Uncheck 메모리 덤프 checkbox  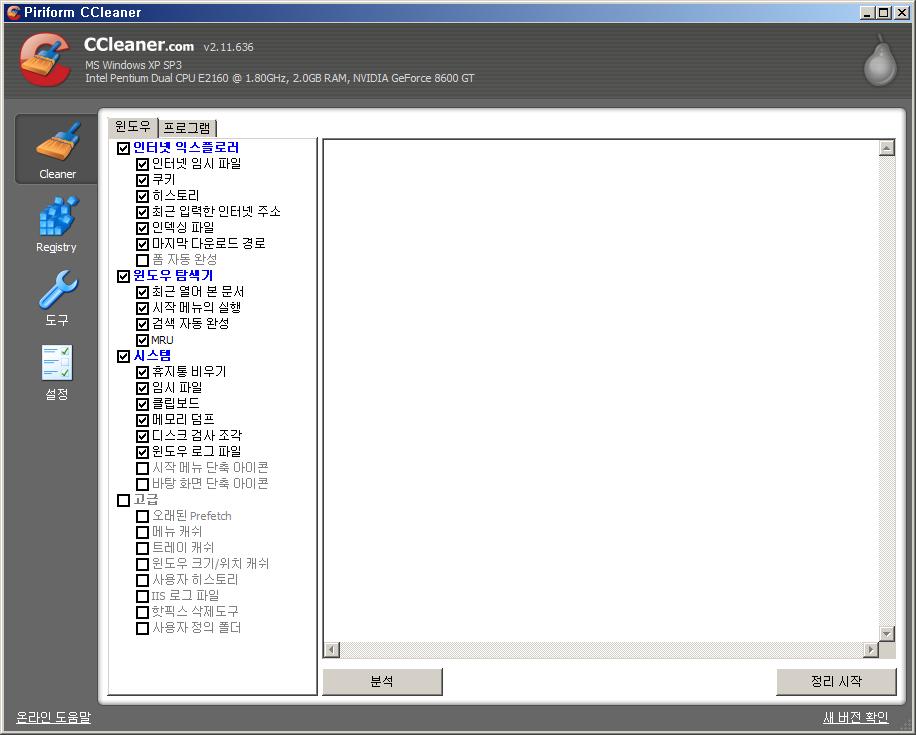tap(142, 420)
